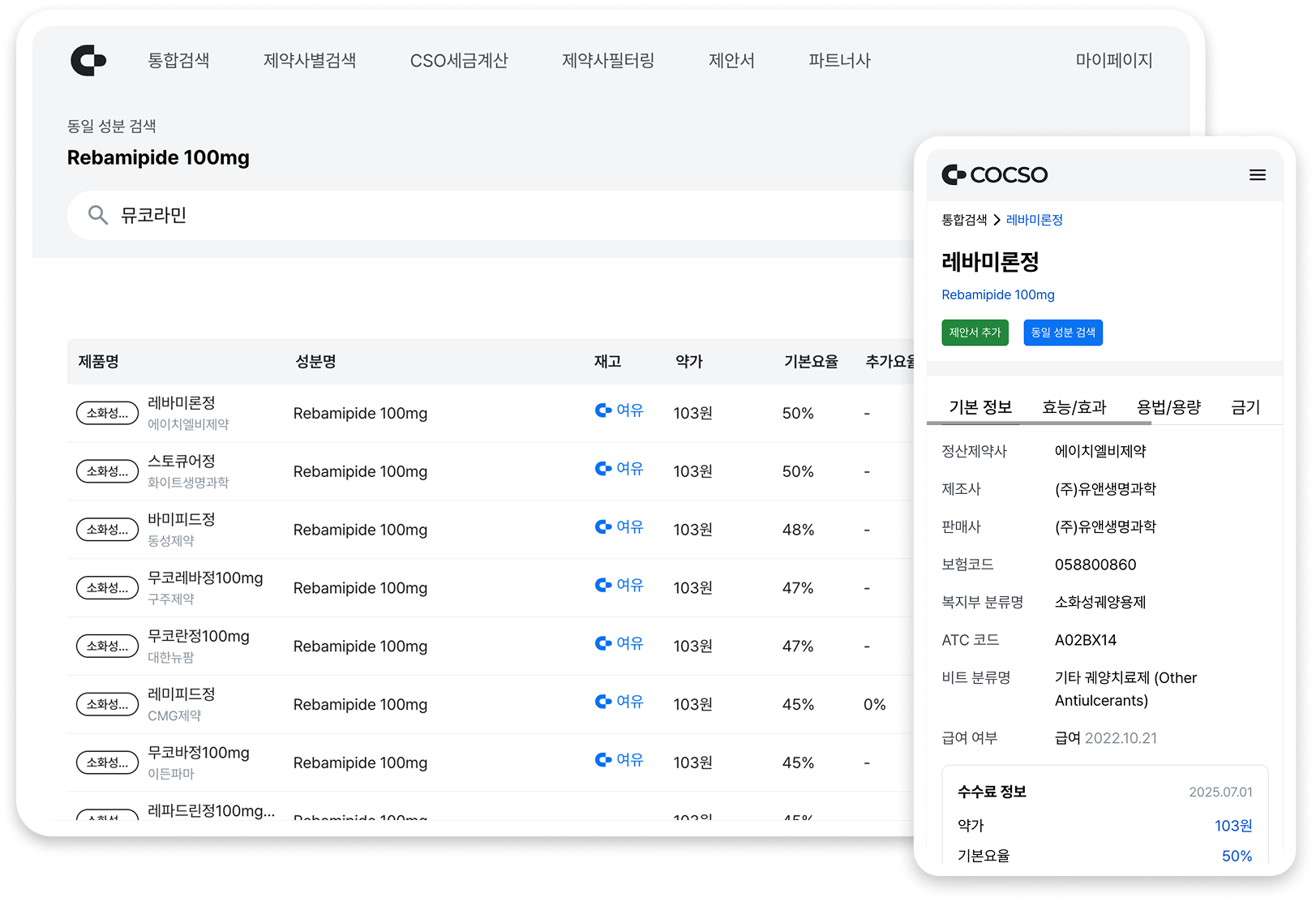Viewport: 1316px width, 902px height.
Task: Click stock icon in 레바미론정 row
Action: 603,410
